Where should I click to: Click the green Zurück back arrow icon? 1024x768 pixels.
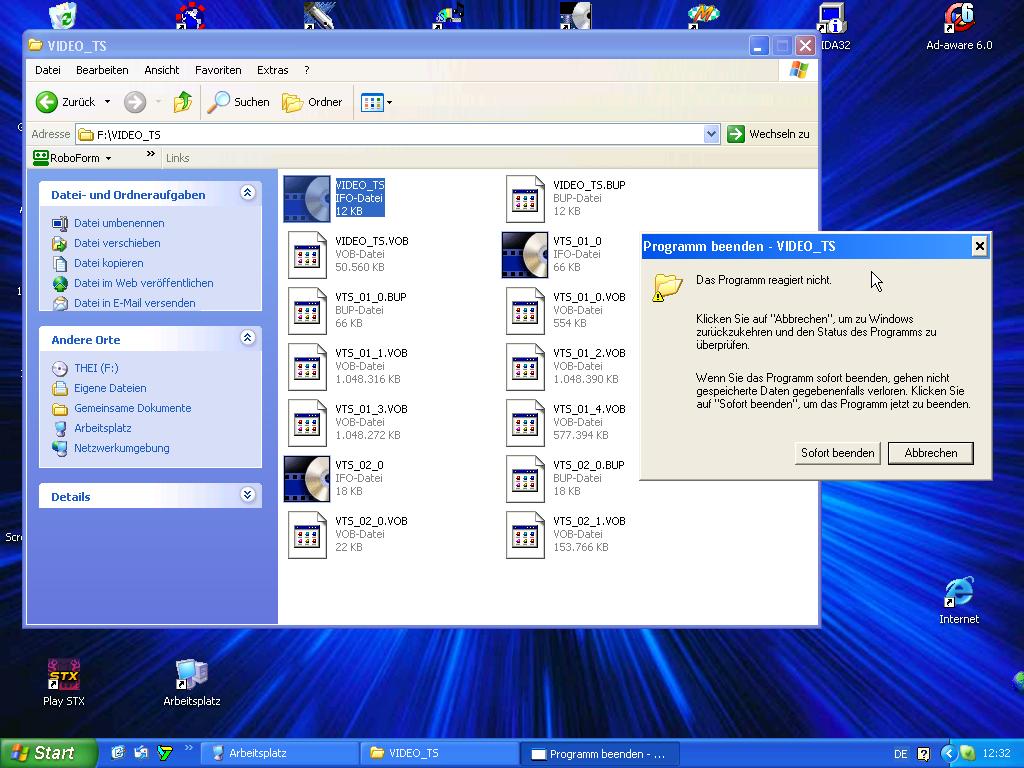[46, 102]
